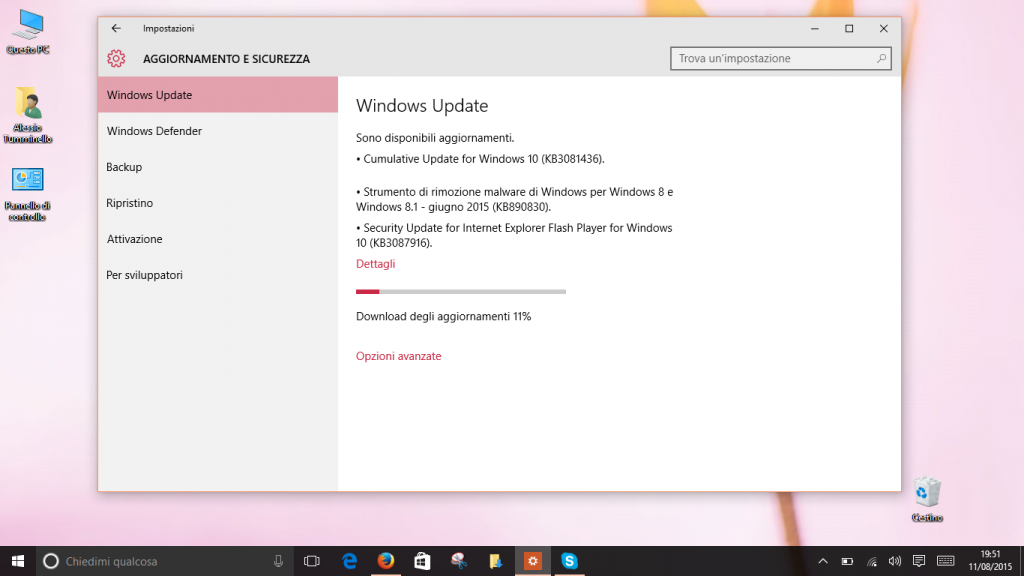The image size is (1024, 576).
Task: Select the Windows Update section
Action: (x=218, y=95)
